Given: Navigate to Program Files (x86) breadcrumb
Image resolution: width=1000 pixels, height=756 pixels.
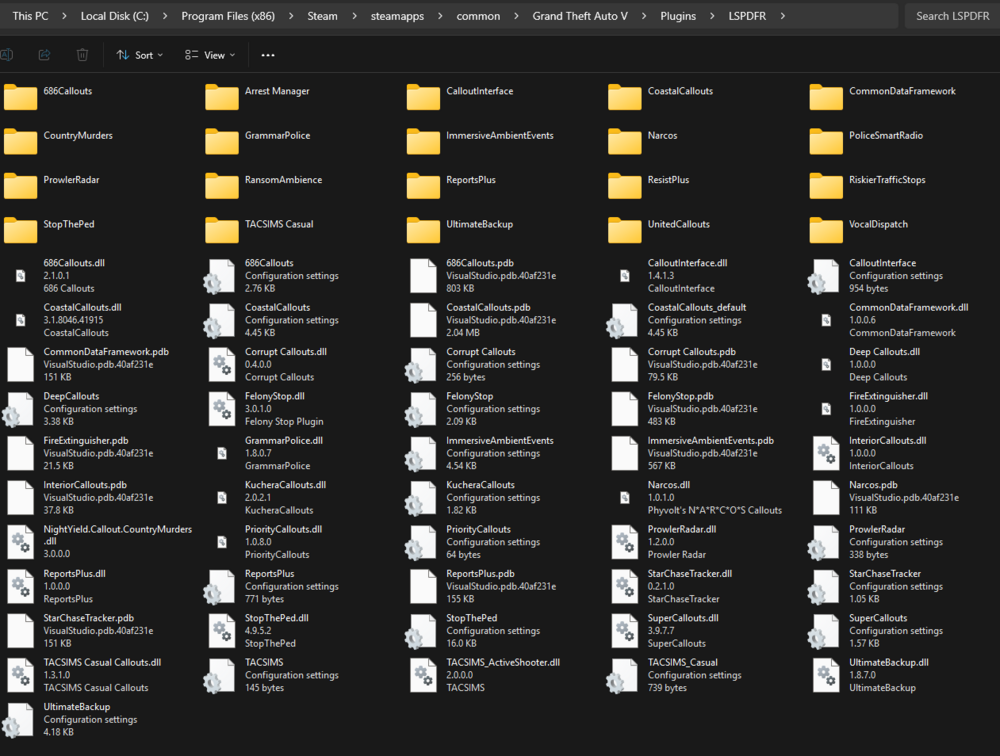Looking at the screenshot, I should coord(228,16).
